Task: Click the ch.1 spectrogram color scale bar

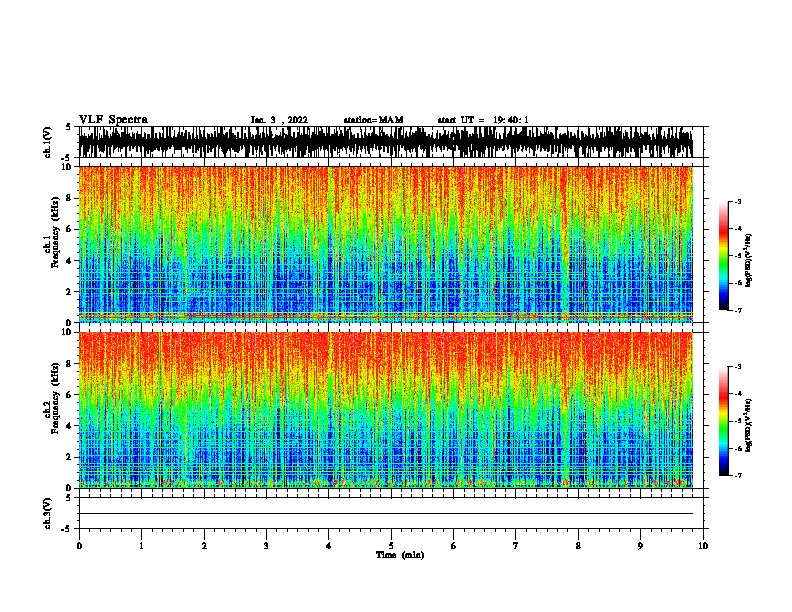Action: [723, 256]
